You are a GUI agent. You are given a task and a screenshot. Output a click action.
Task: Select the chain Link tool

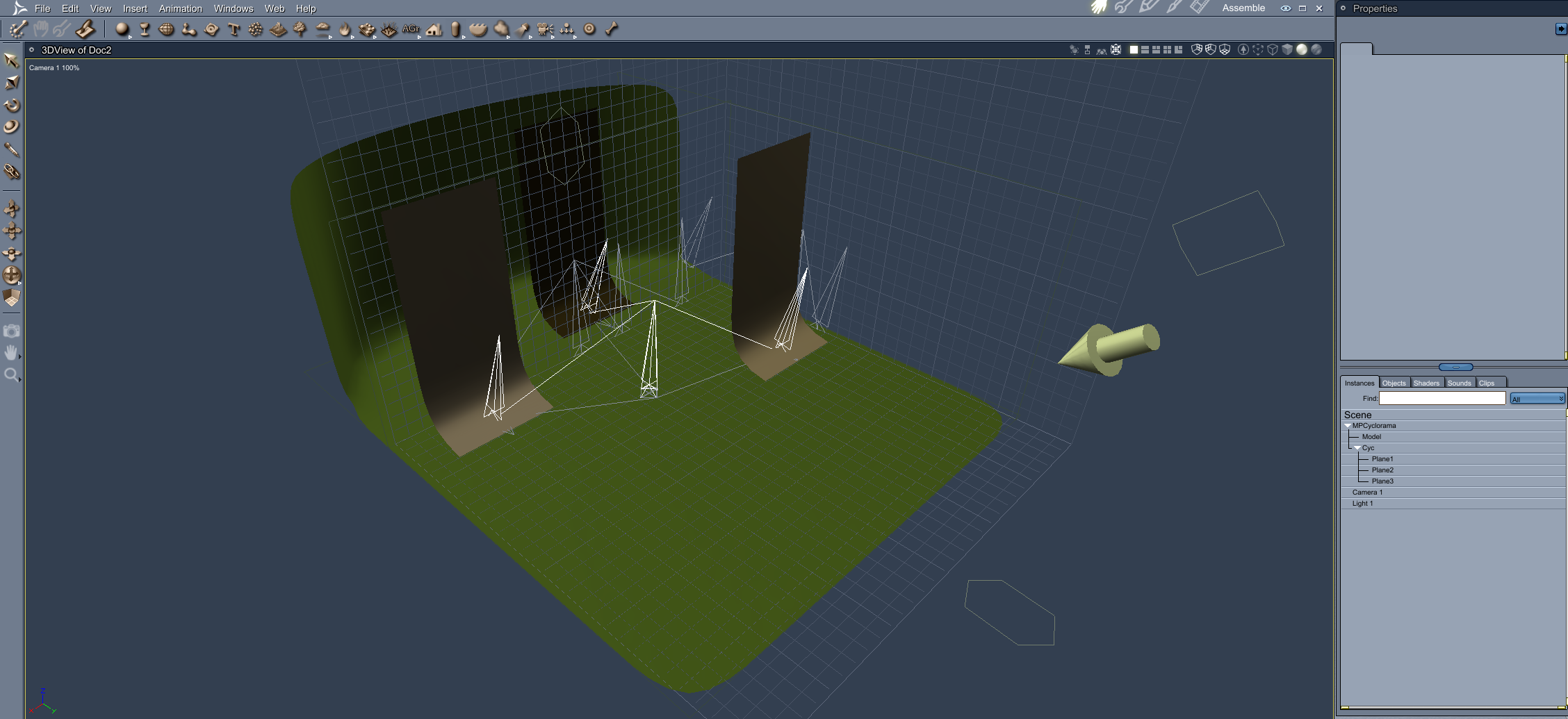pyautogui.click(x=11, y=172)
